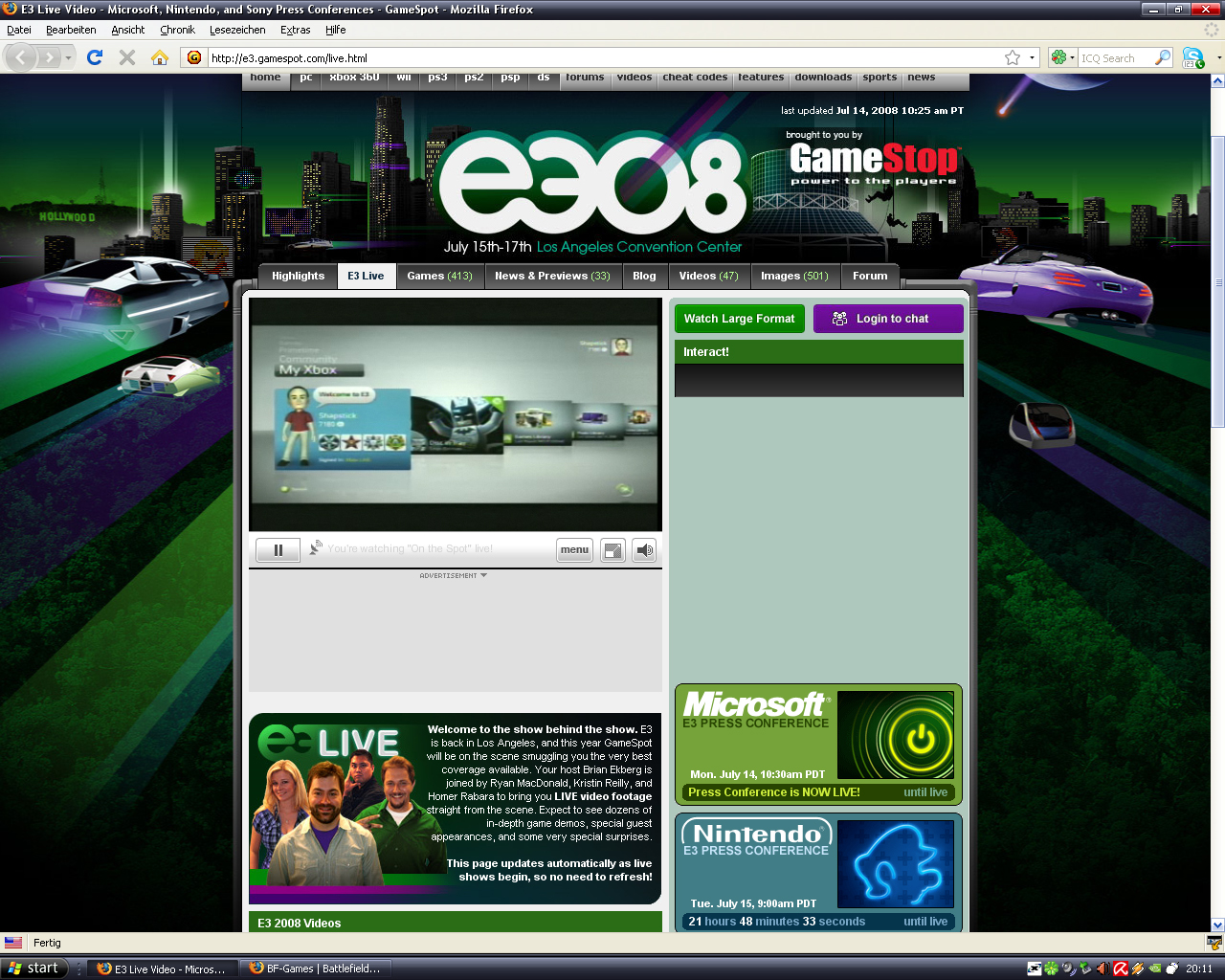Image resolution: width=1225 pixels, height=980 pixels.
Task: Switch to the Highlights tab
Action: (298, 276)
